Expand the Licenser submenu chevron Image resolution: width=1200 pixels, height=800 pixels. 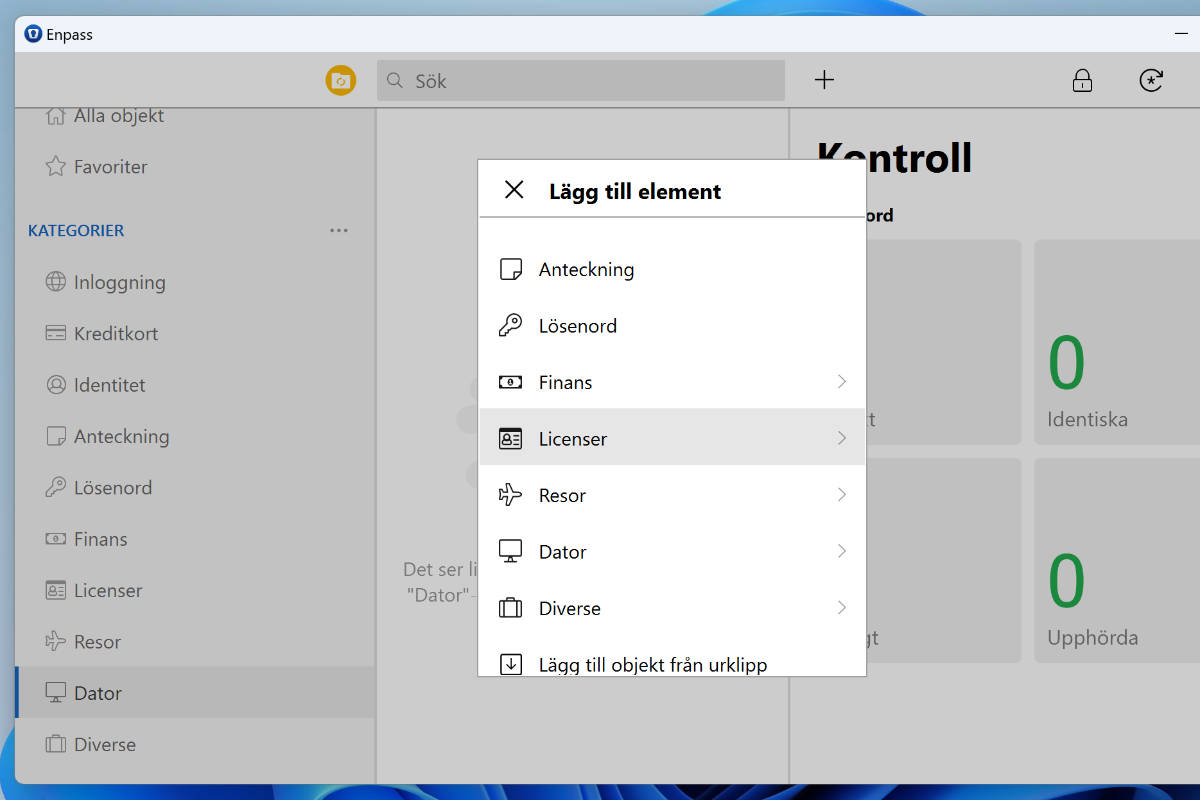coord(842,438)
